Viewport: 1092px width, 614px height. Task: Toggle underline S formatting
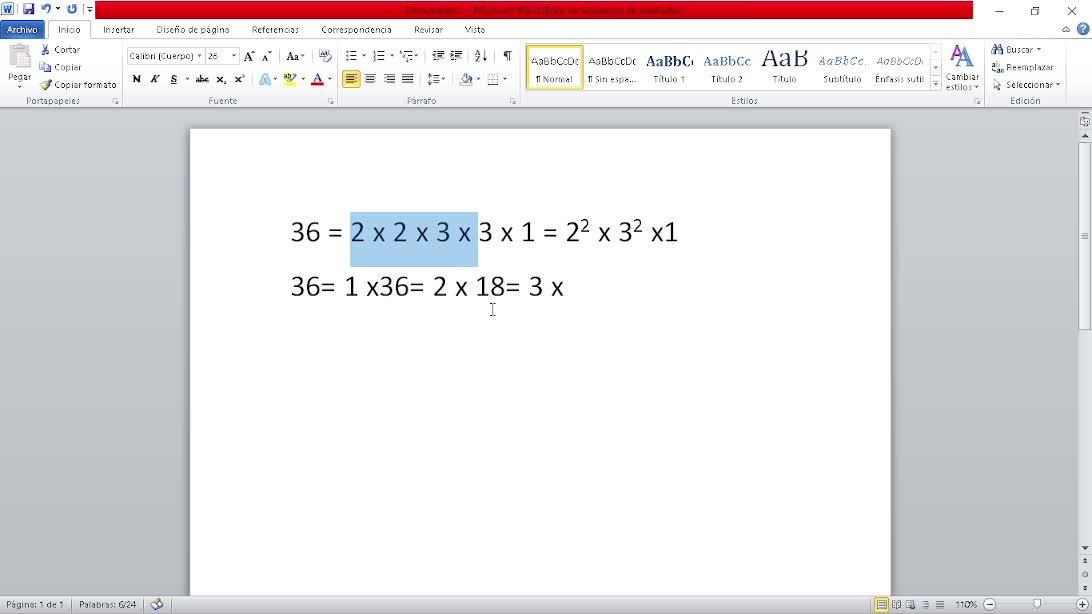click(173, 79)
